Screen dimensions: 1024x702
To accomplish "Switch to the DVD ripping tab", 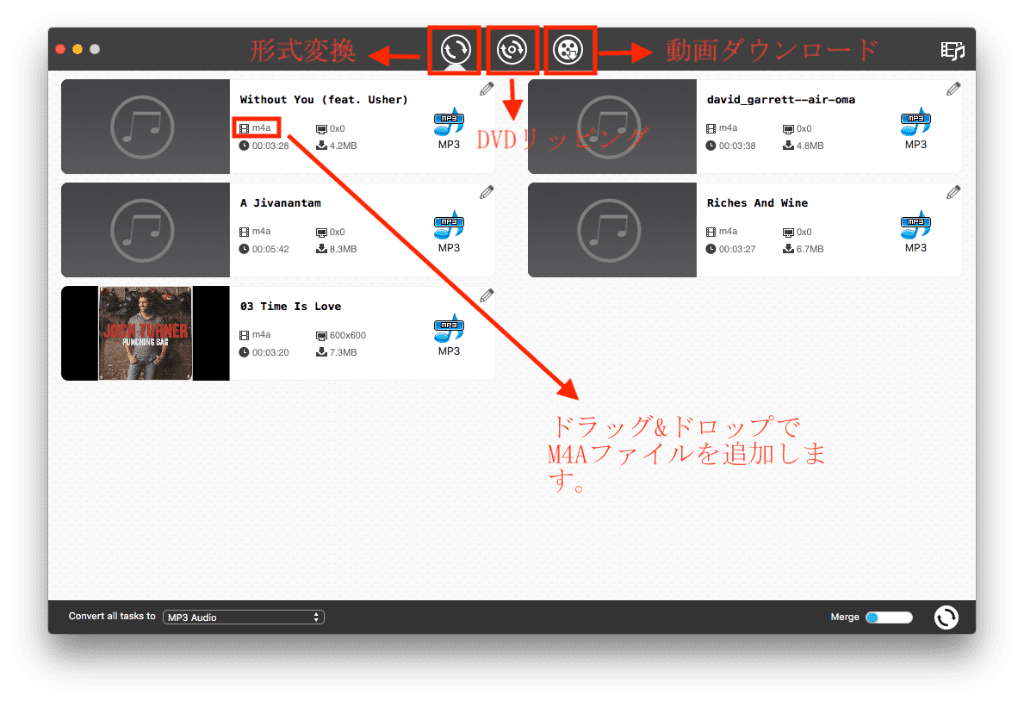I will 512,50.
